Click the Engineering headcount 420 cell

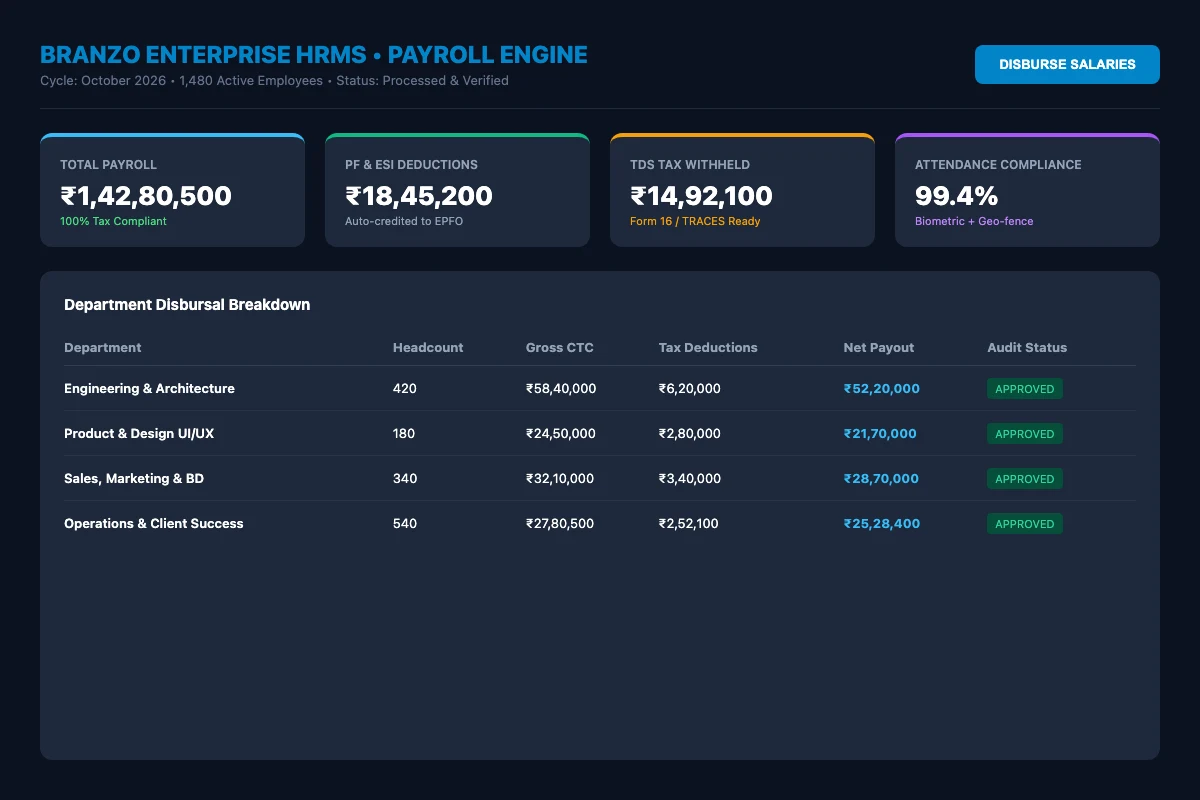click(x=405, y=388)
